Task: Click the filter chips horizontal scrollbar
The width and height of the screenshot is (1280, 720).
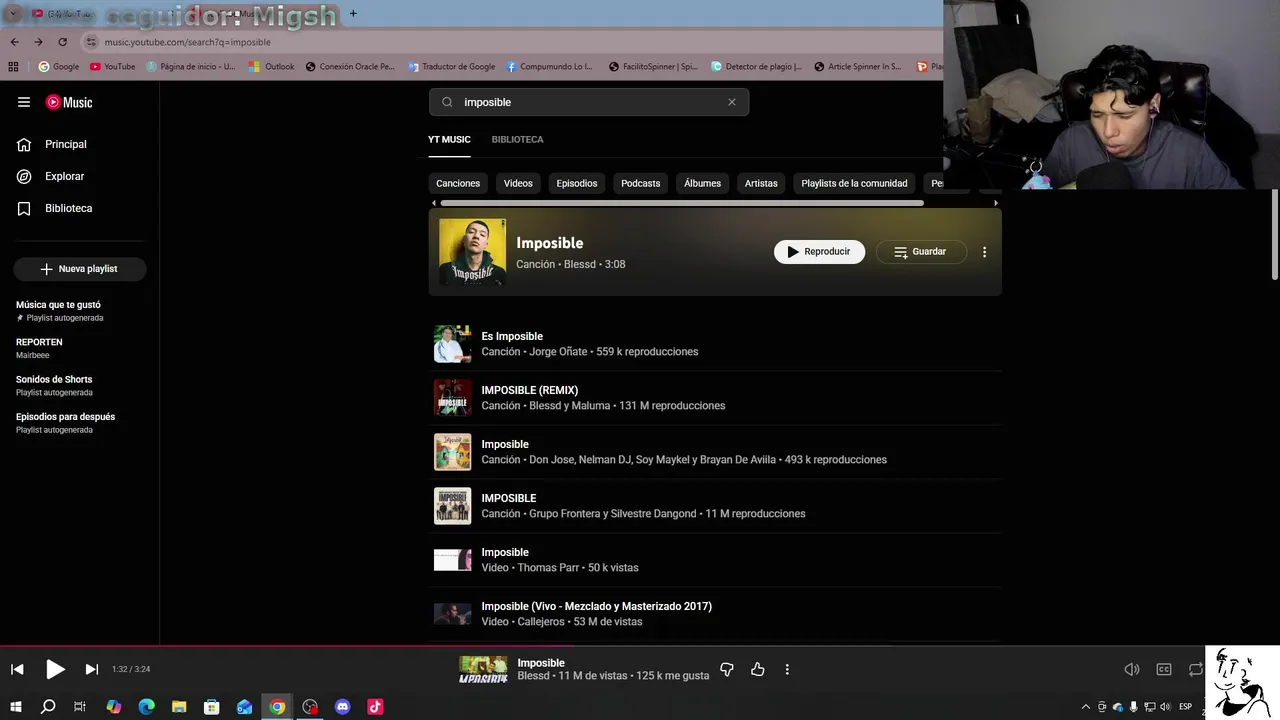Action: pyautogui.click(x=682, y=203)
